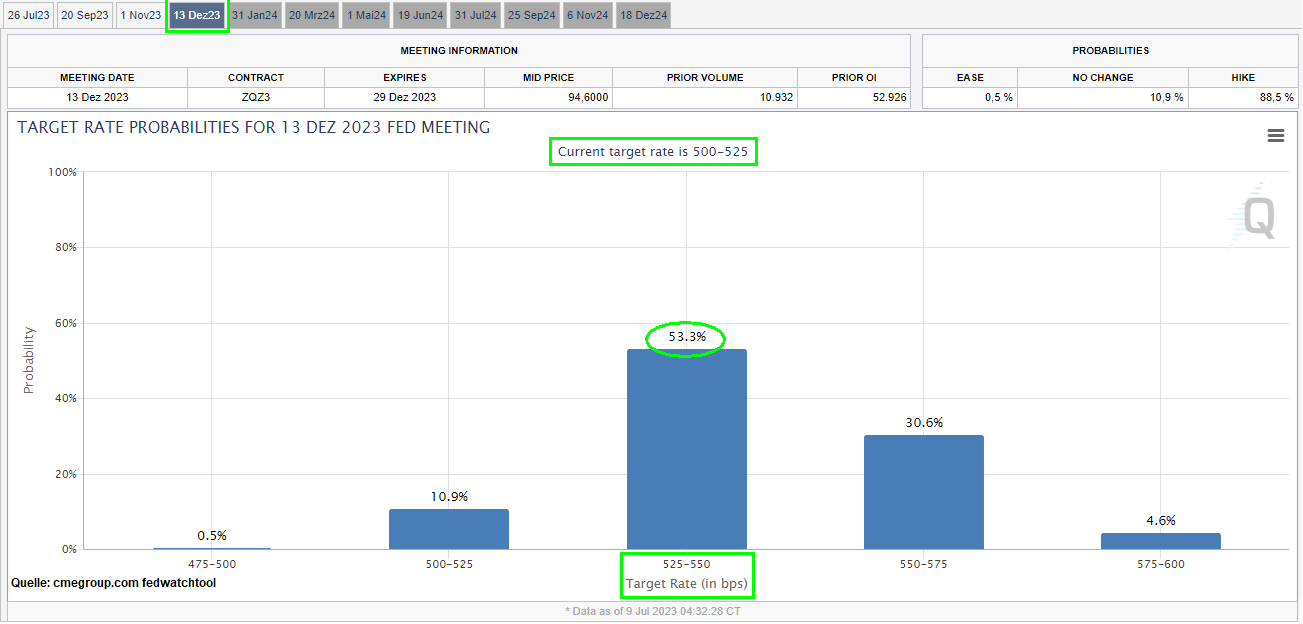Switch to the 31 Jan24 tab

(255, 15)
